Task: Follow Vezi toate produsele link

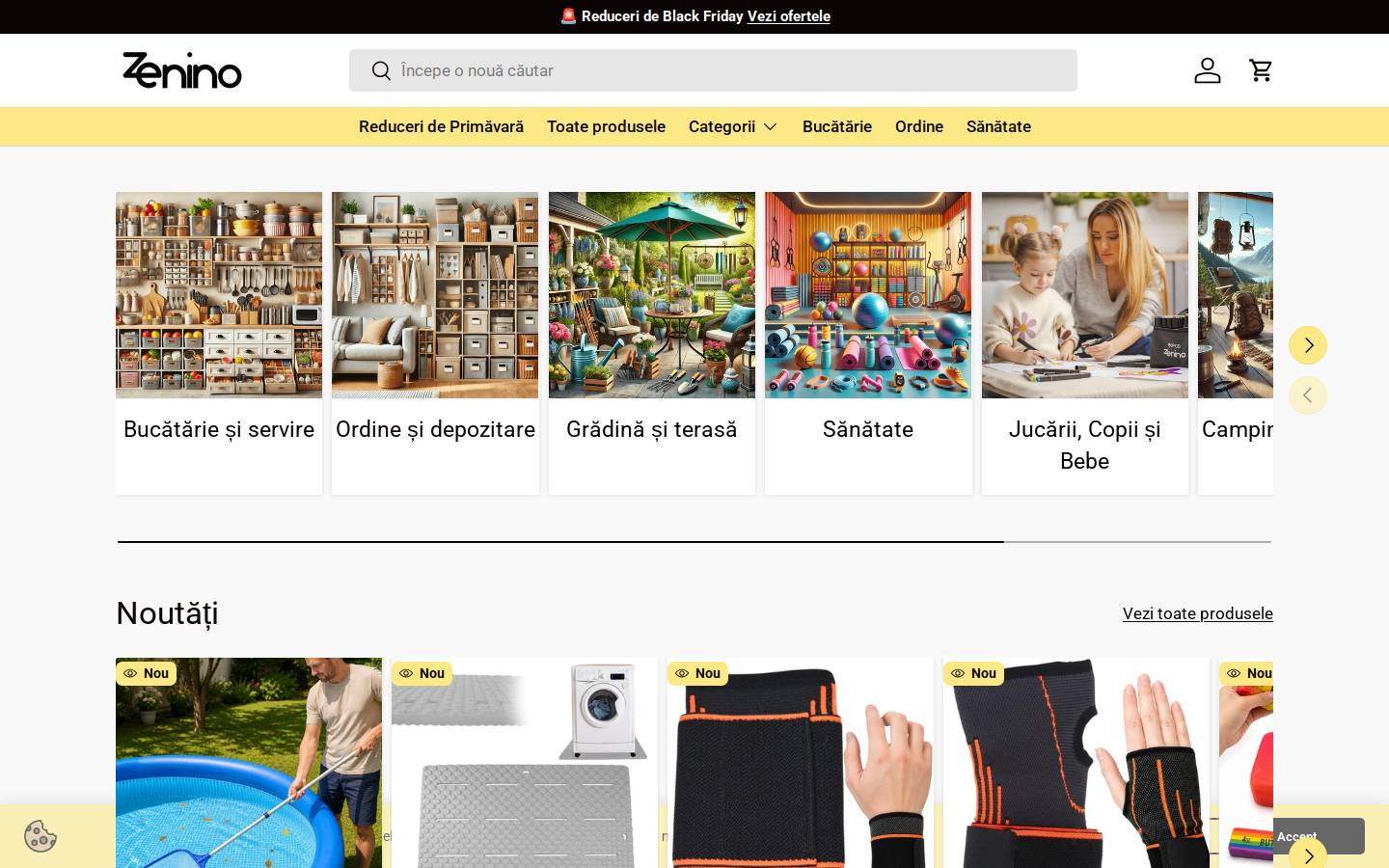Action: (1197, 613)
